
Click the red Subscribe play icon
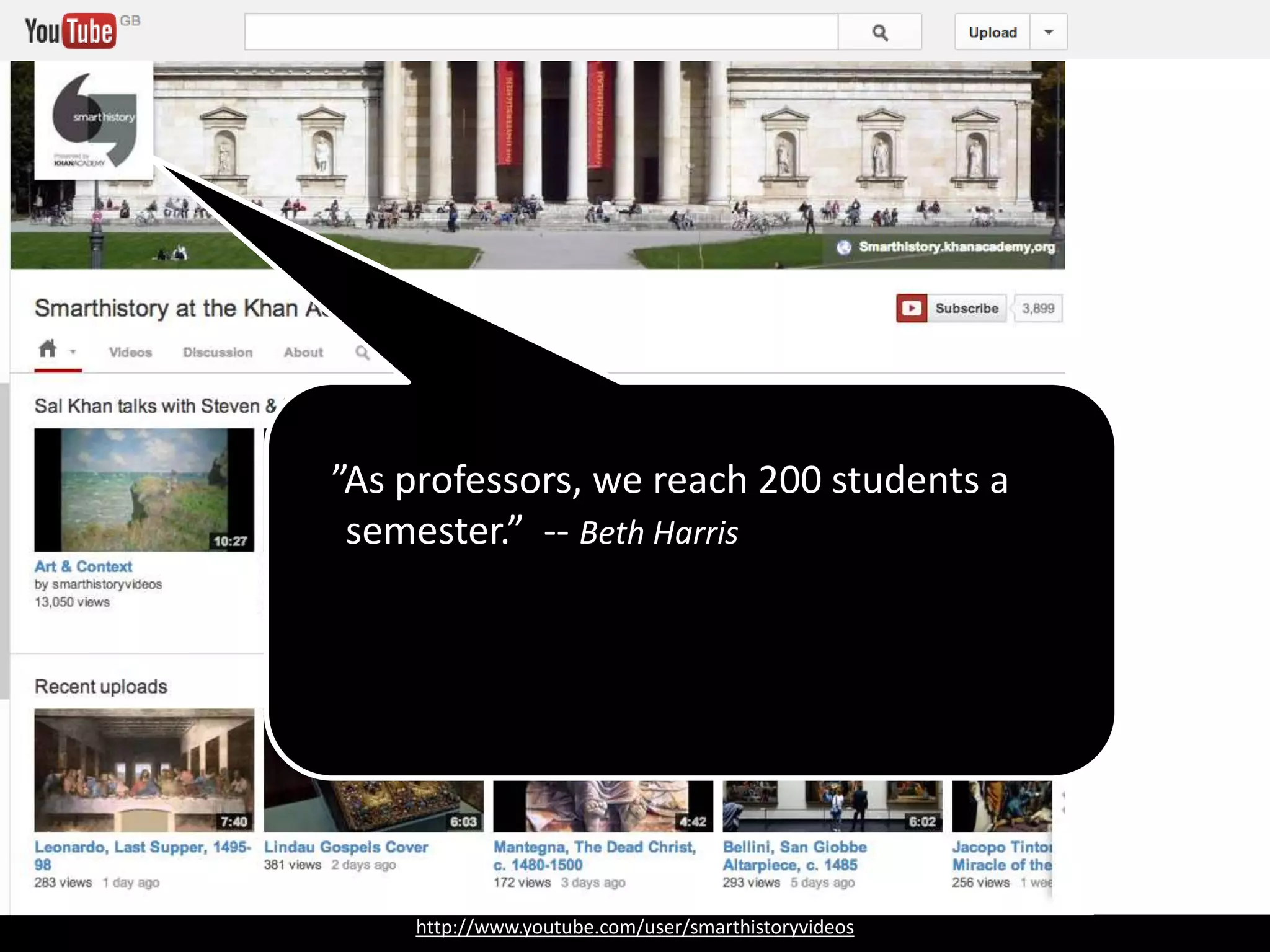pyautogui.click(x=912, y=308)
